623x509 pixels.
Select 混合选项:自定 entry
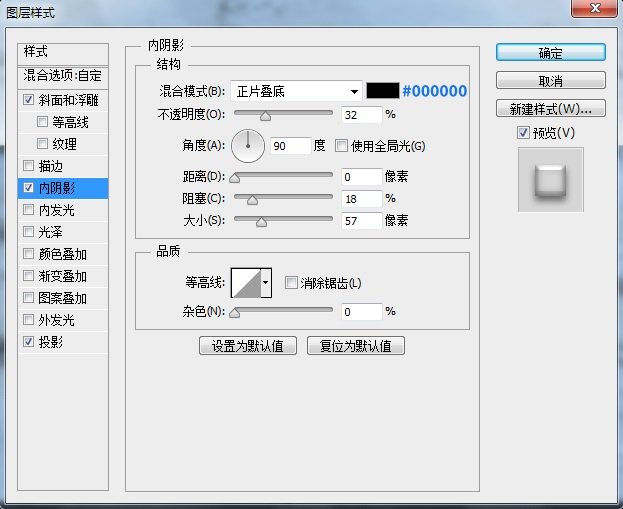pyautogui.click(x=63, y=76)
